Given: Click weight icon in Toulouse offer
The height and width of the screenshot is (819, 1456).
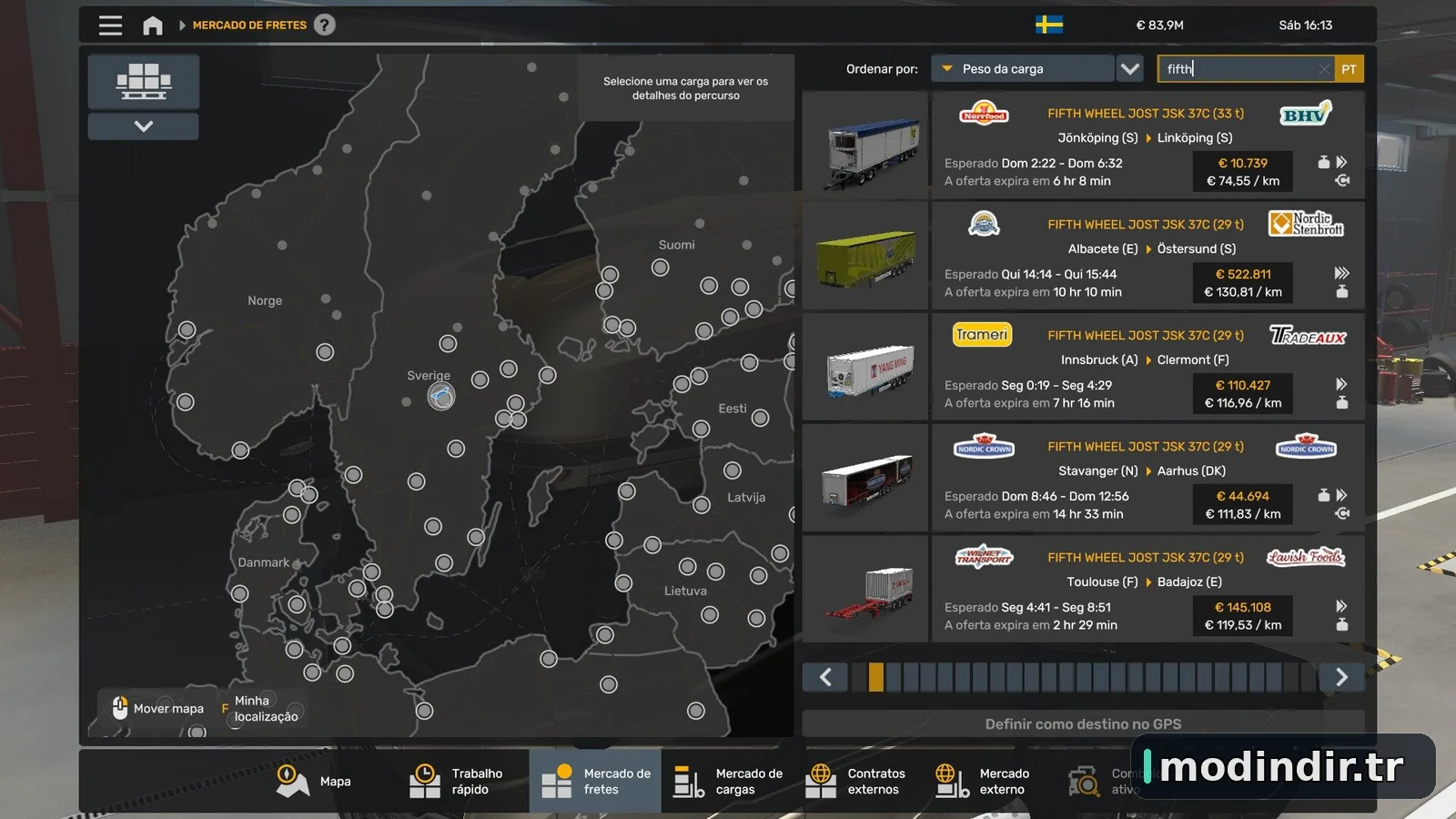Looking at the screenshot, I should tap(1341, 625).
